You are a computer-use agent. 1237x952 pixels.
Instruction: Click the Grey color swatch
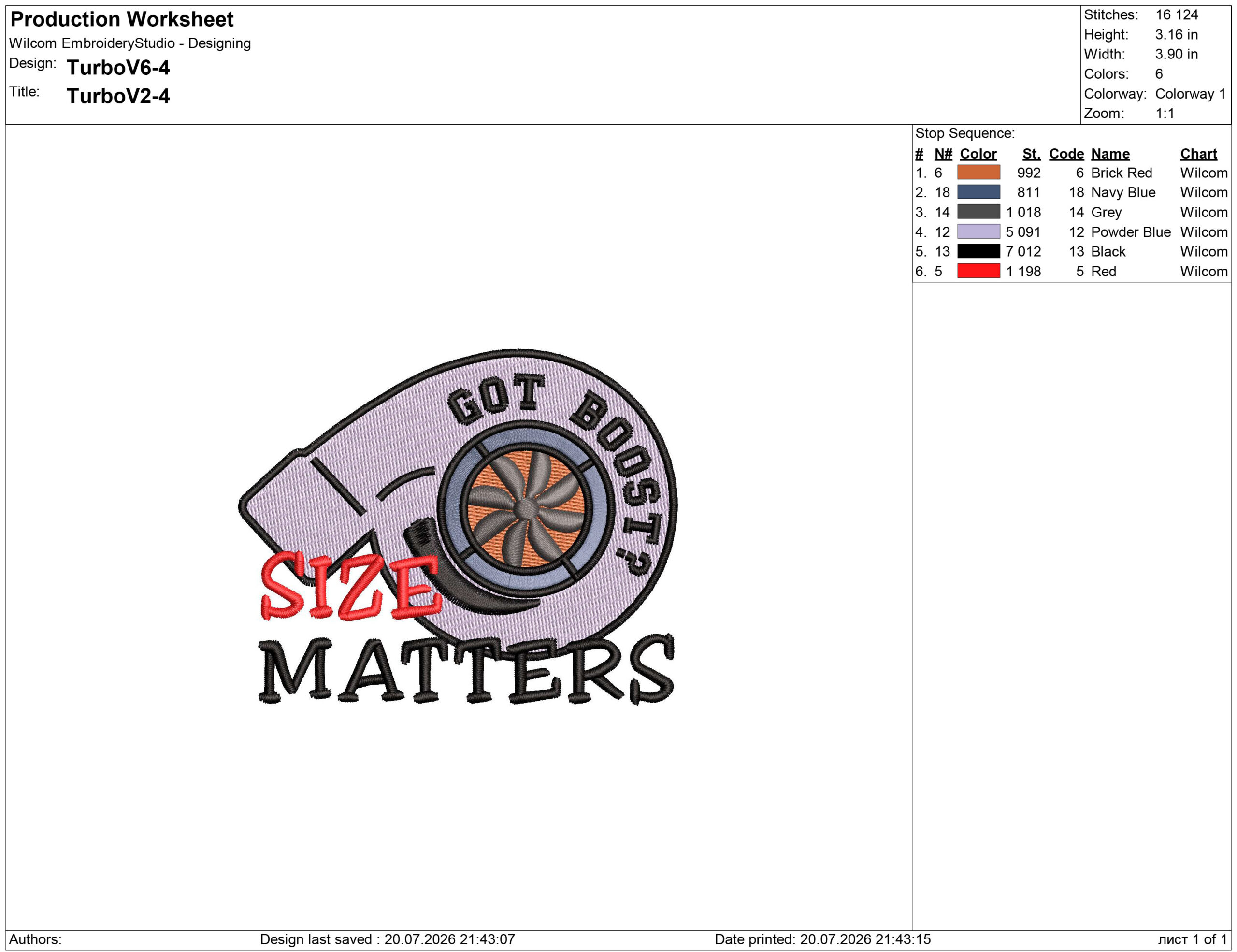click(978, 212)
